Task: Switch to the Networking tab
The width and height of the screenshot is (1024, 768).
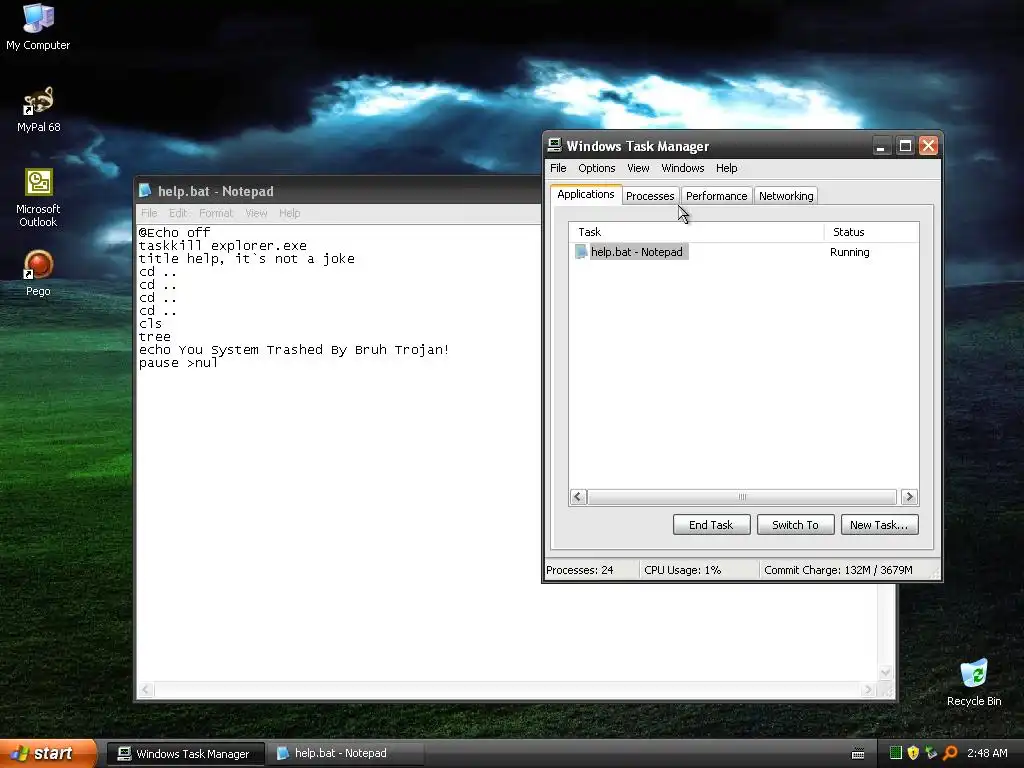Action: (x=786, y=196)
